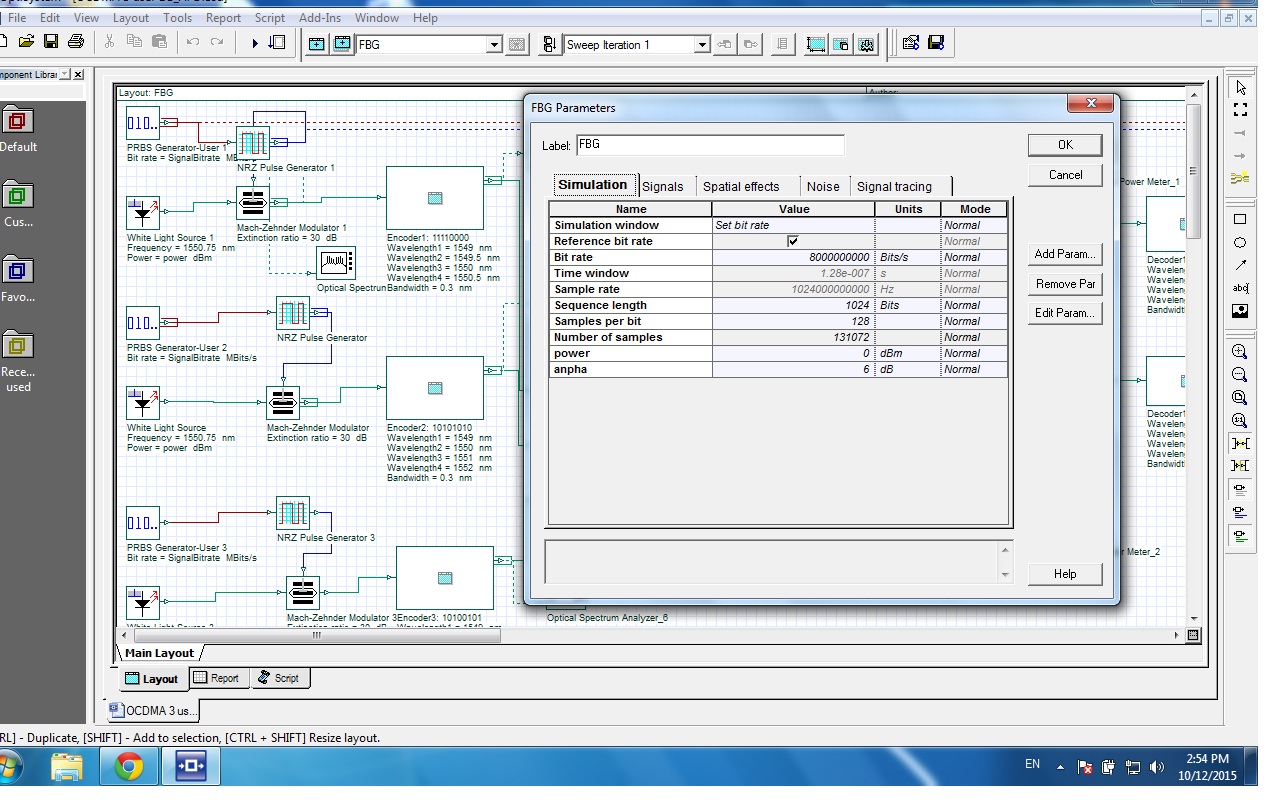Change Mode of Samples per bit row
Screen dimensions: 1280x800
pyautogui.click(x=974, y=321)
